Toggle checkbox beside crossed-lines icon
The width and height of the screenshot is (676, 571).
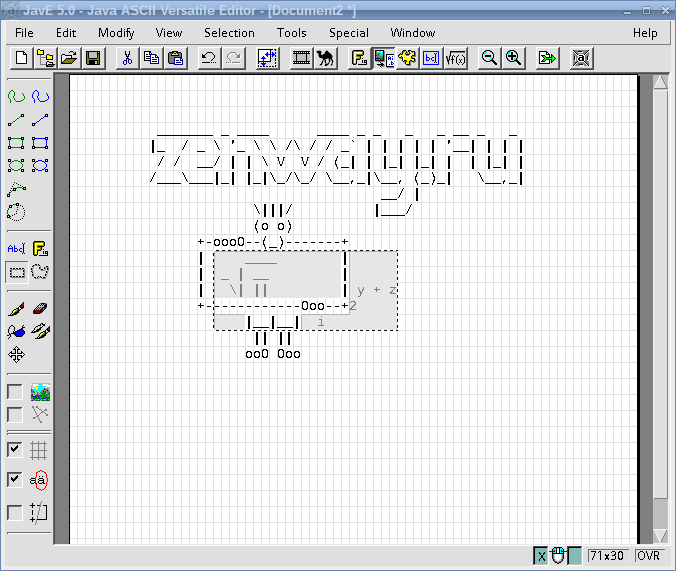(15, 414)
